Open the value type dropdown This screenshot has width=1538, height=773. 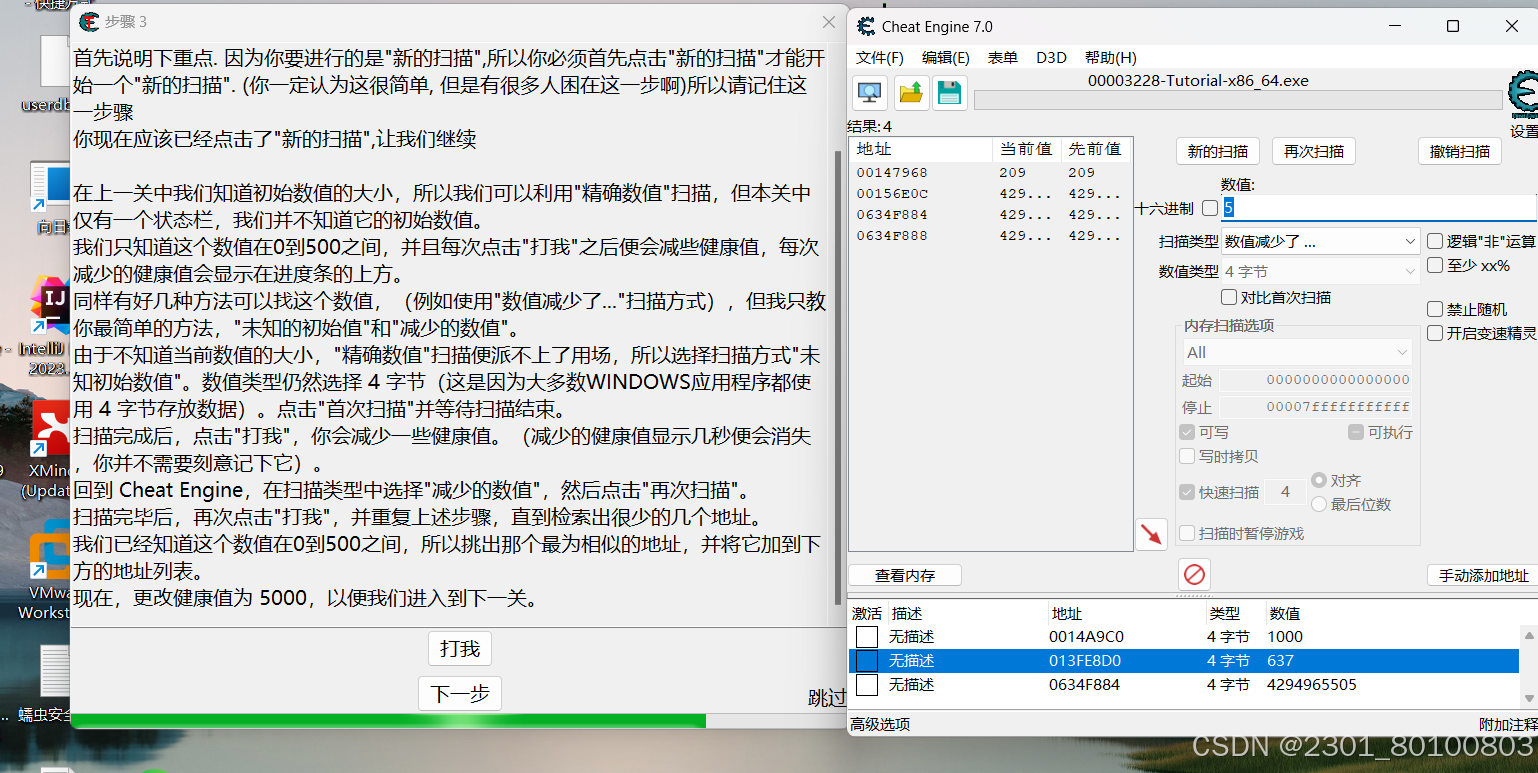pyautogui.click(x=1320, y=271)
